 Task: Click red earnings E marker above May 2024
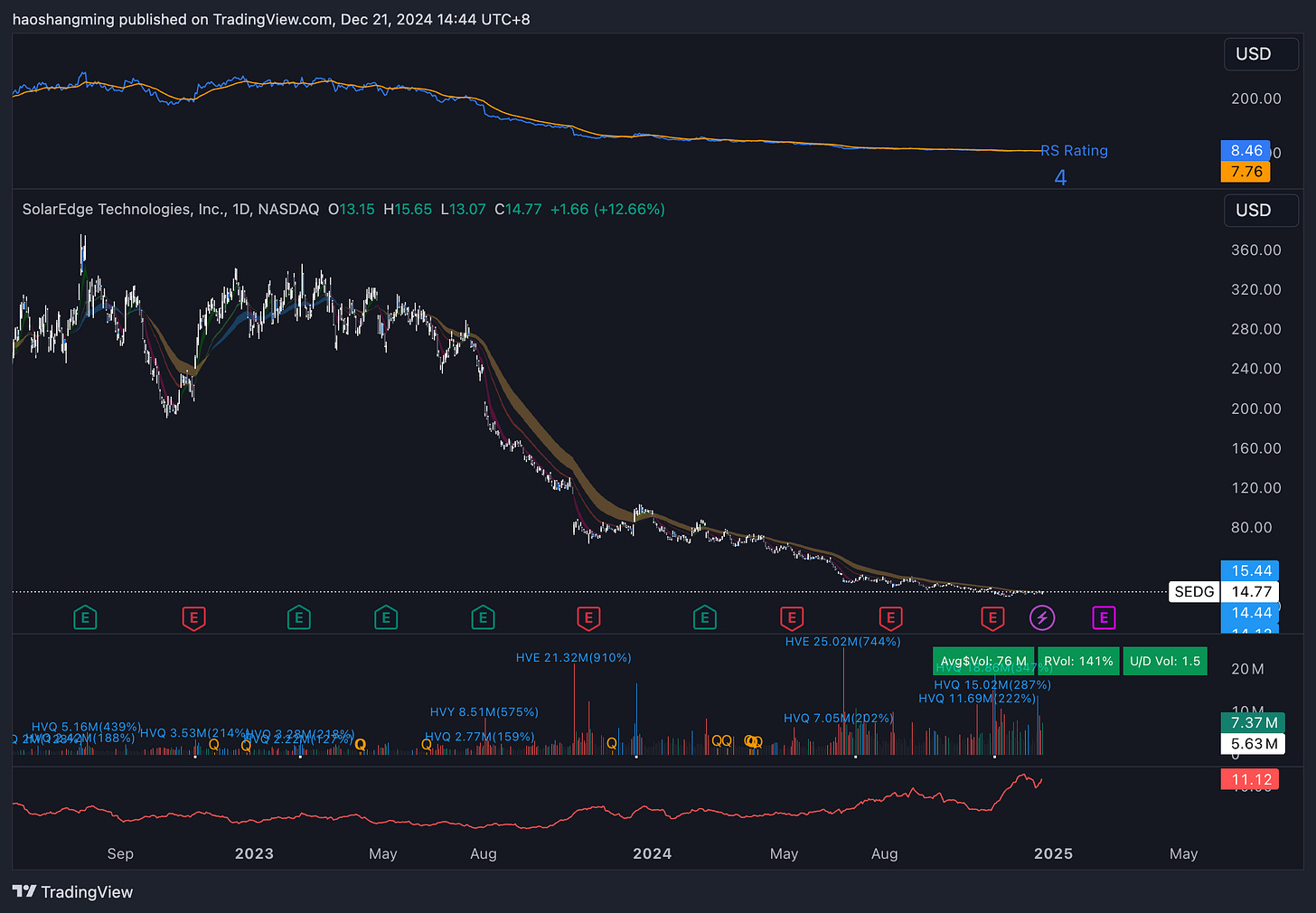point(792,618)
